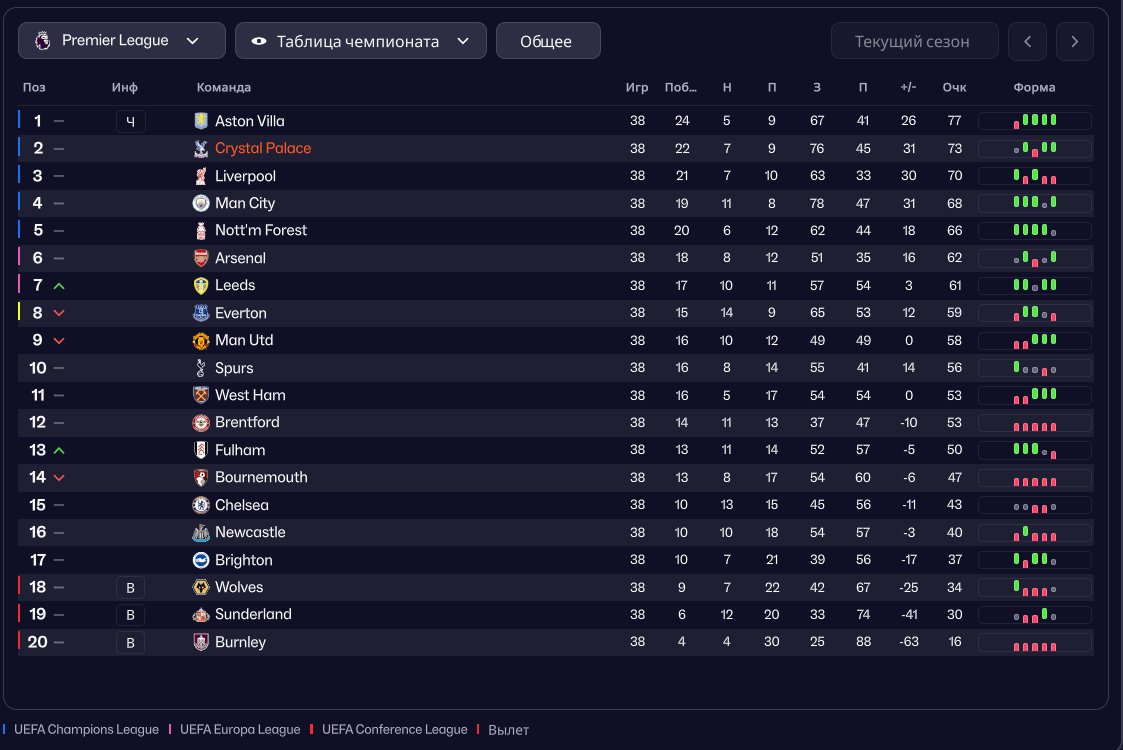Click the Arsenal club crest icon

[x=201, y=258]
